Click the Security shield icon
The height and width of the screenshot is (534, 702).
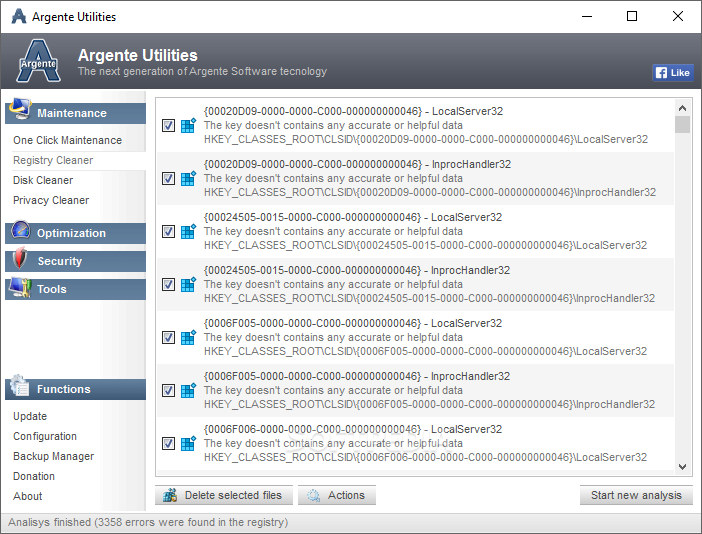[20, 258]
